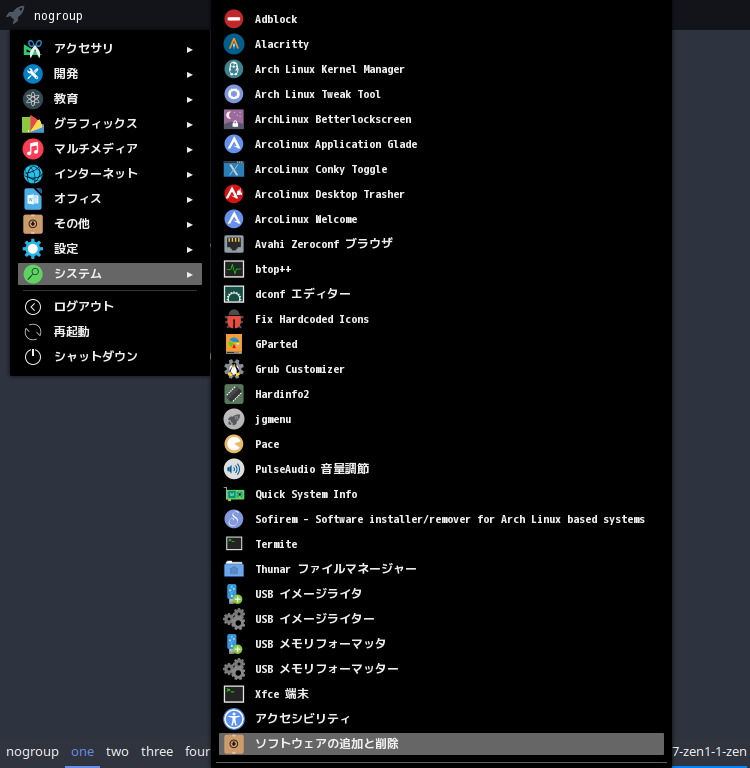Expand the グラフィックス submenu arrow
The width and height of the screenshot is (750, 768).
pos(190,124)
